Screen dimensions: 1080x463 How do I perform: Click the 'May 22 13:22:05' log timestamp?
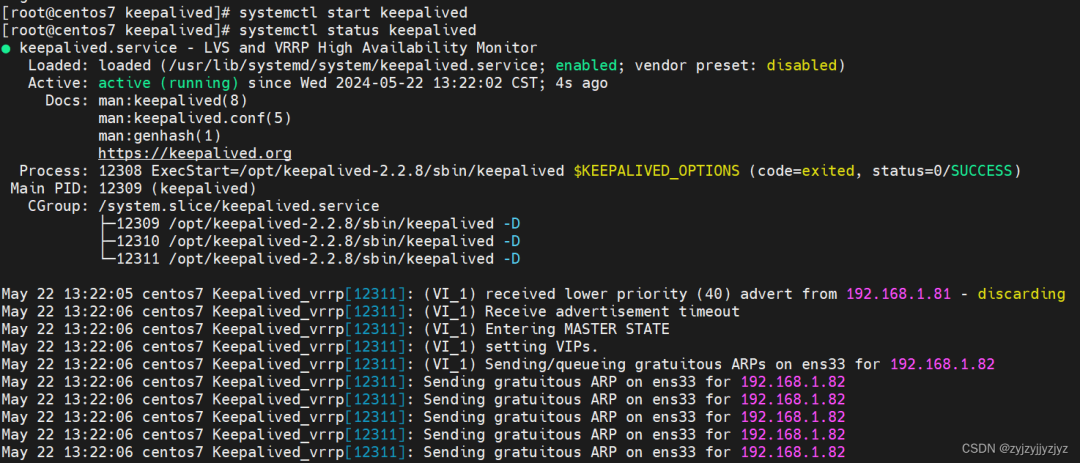(68, 294)
